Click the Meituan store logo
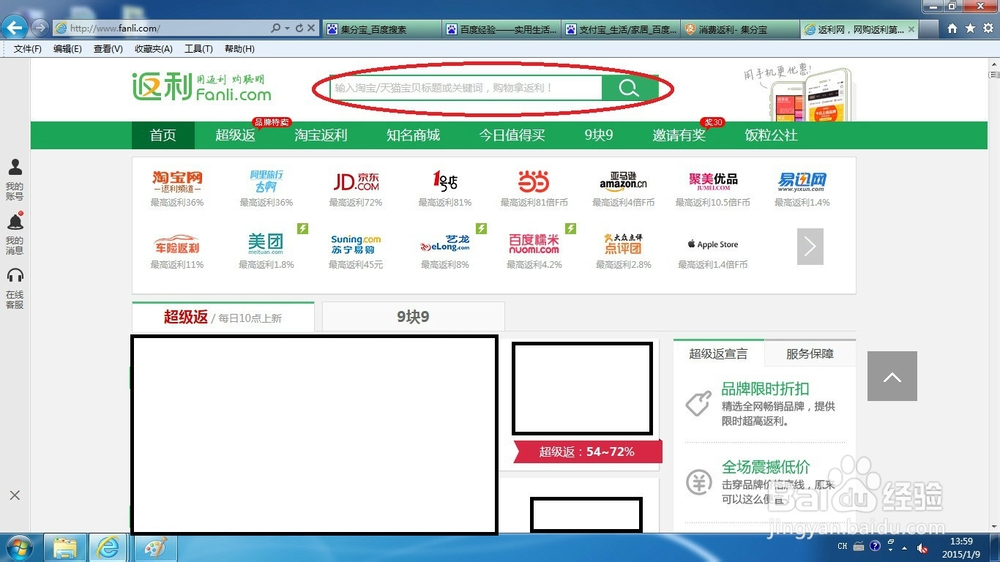1000x562 pixels. click(x=266, y=244)
